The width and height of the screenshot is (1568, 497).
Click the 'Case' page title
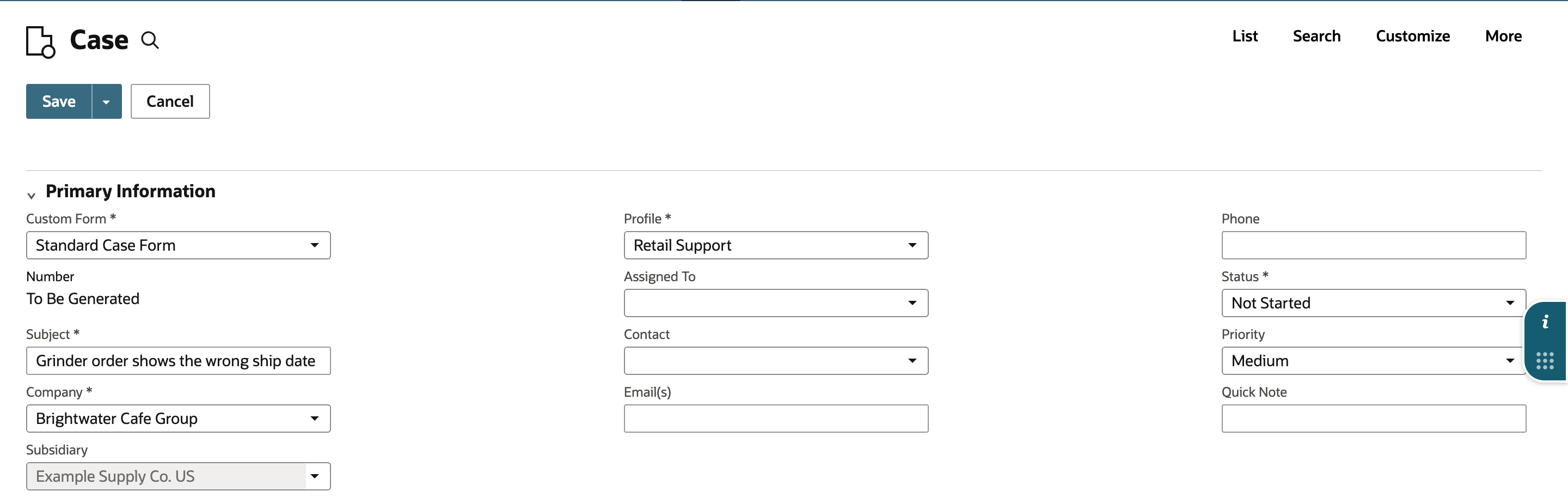point(99,40)
